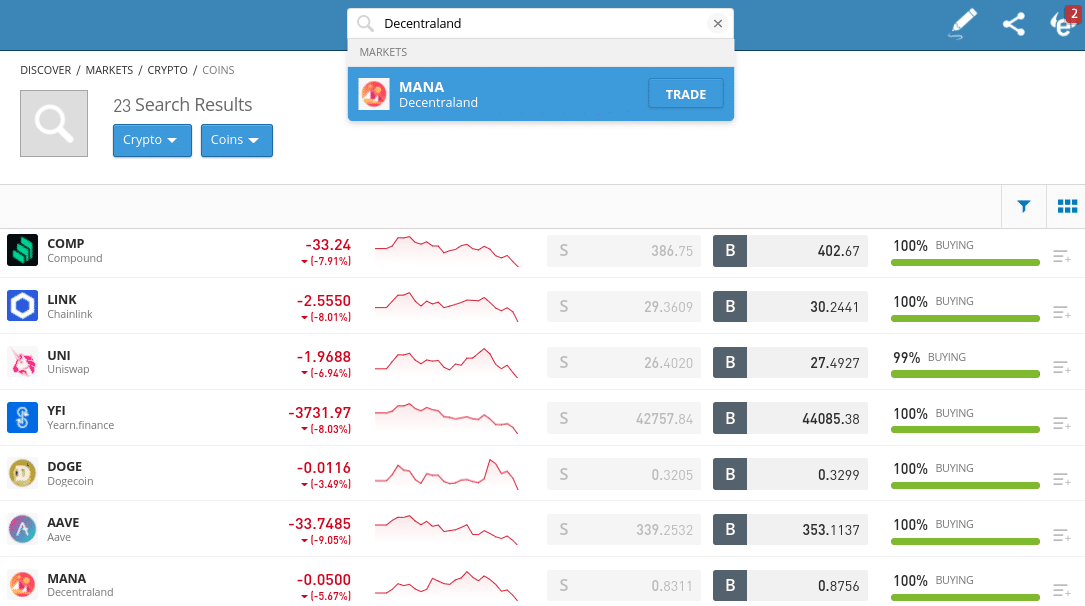Click Sell price for AAVE
Screen dimensions: 1085x606
[x=623, y=530]
